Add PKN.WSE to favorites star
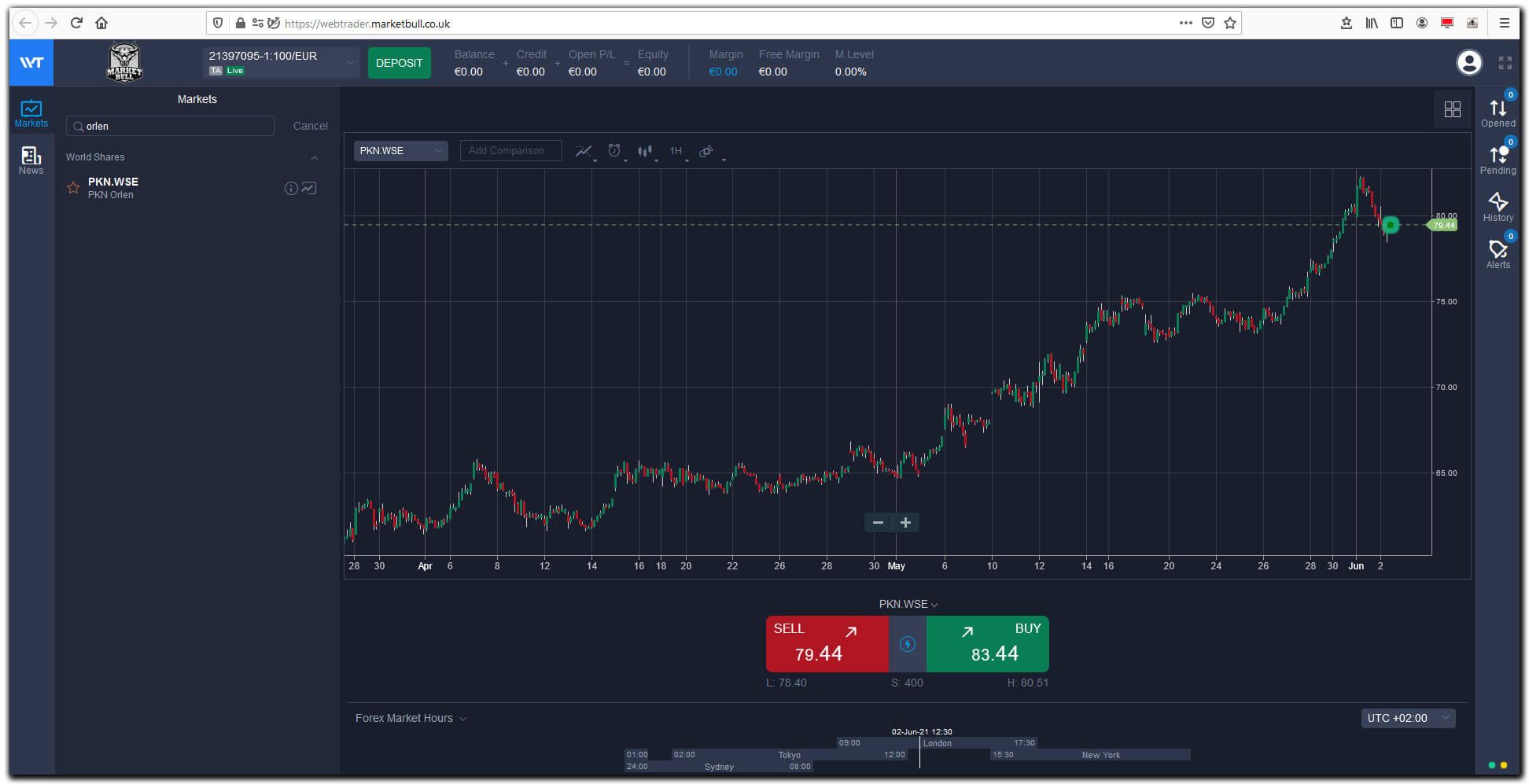1529x784 pixels. coord(73,188)
